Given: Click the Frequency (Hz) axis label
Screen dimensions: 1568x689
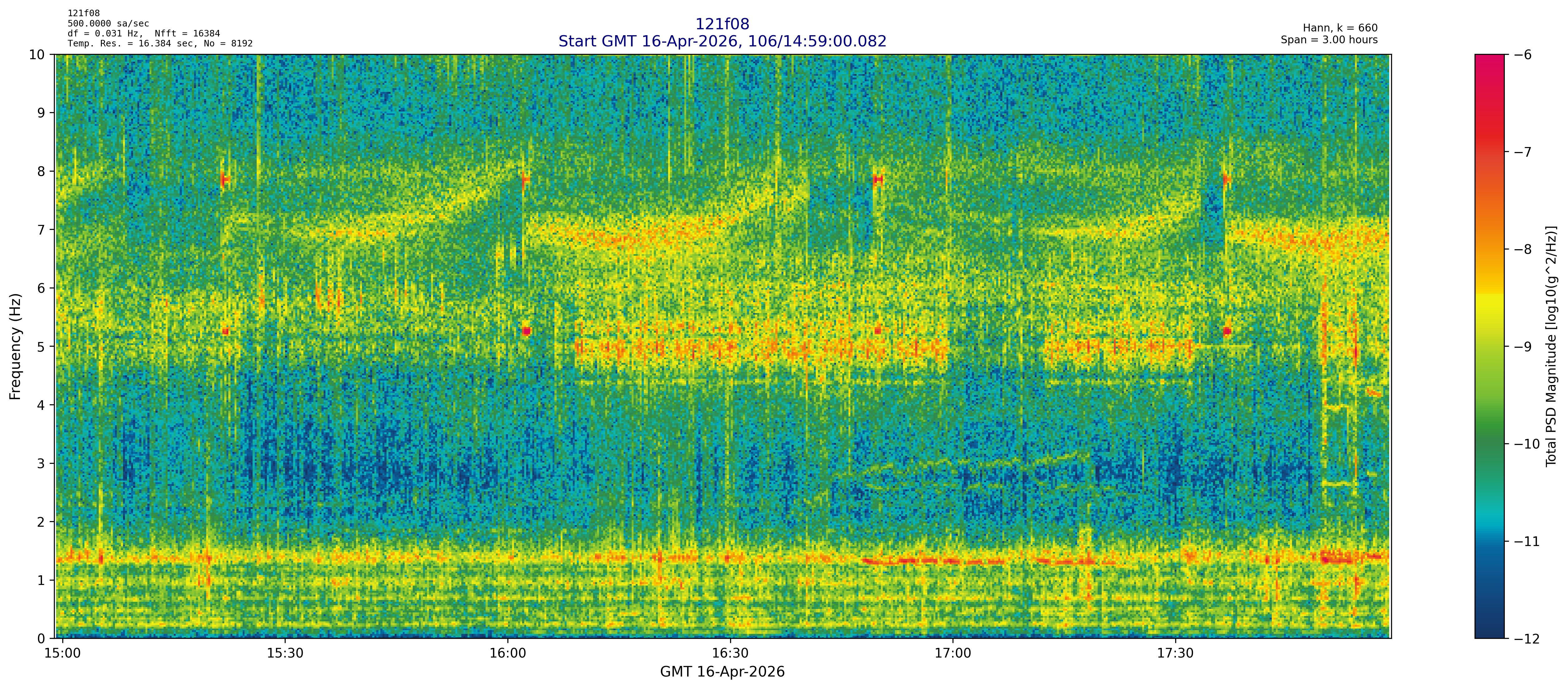Looking at the screenshot, I should 15,346.
